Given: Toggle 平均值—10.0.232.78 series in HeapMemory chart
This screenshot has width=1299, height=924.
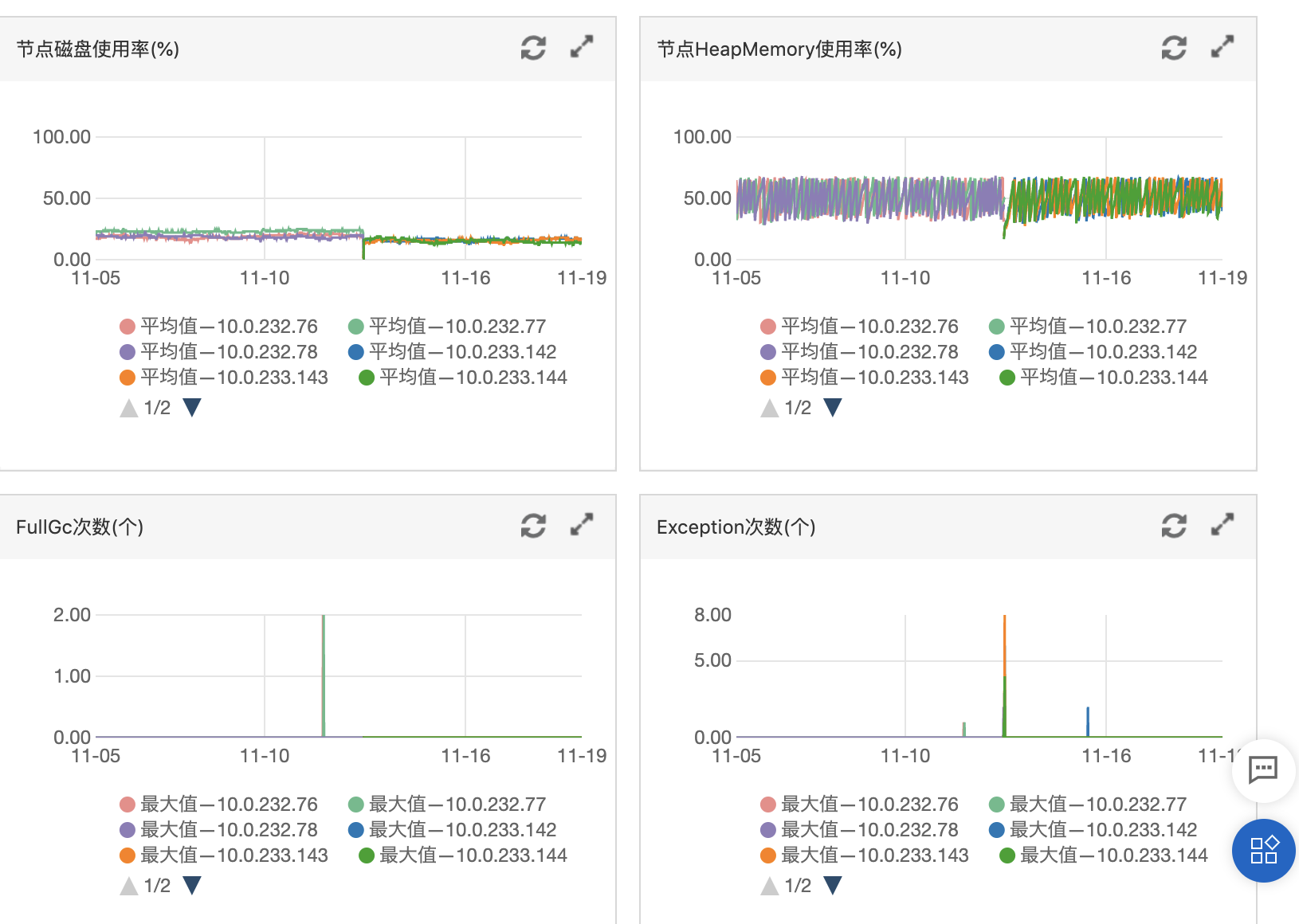Looking at the screenshot, I should (859, 352).
